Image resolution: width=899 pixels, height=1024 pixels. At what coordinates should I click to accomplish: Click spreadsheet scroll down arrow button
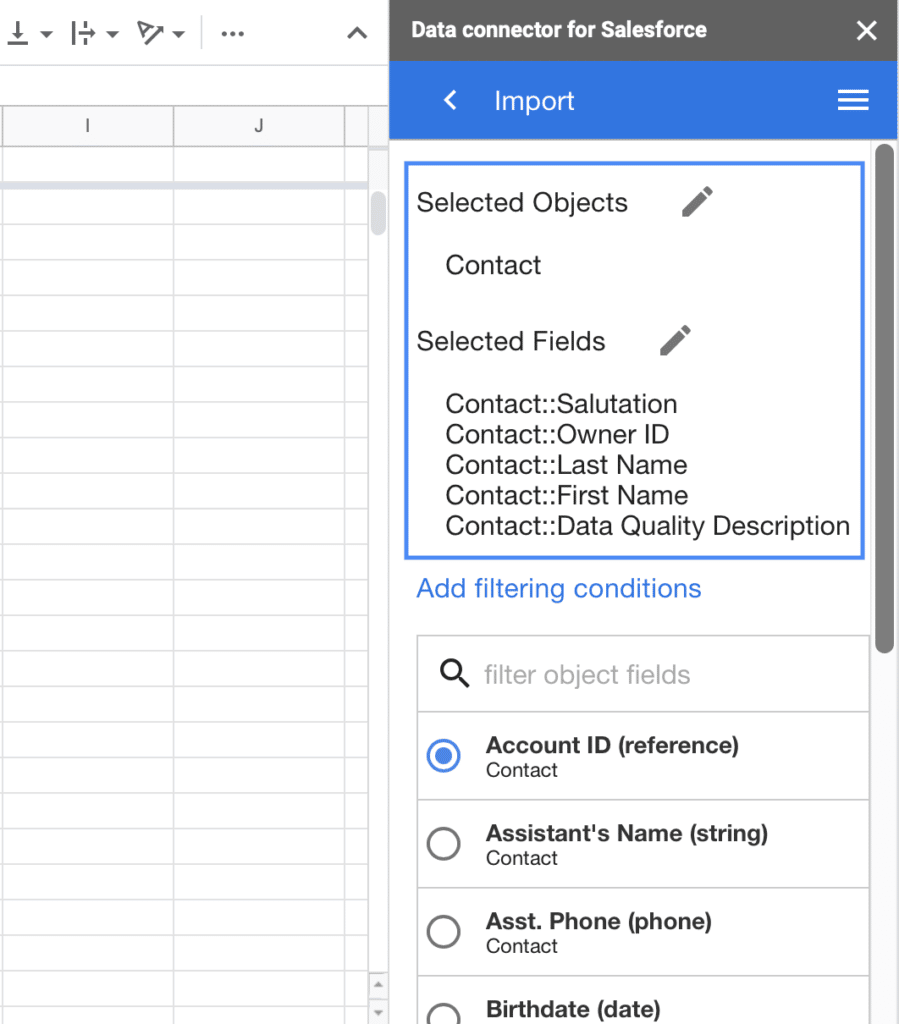click(378, 1012)
